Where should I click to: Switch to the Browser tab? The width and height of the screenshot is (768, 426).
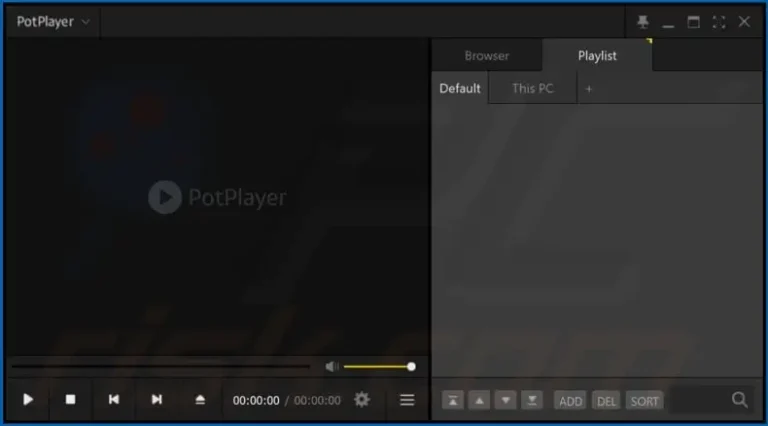click(487, 56)
